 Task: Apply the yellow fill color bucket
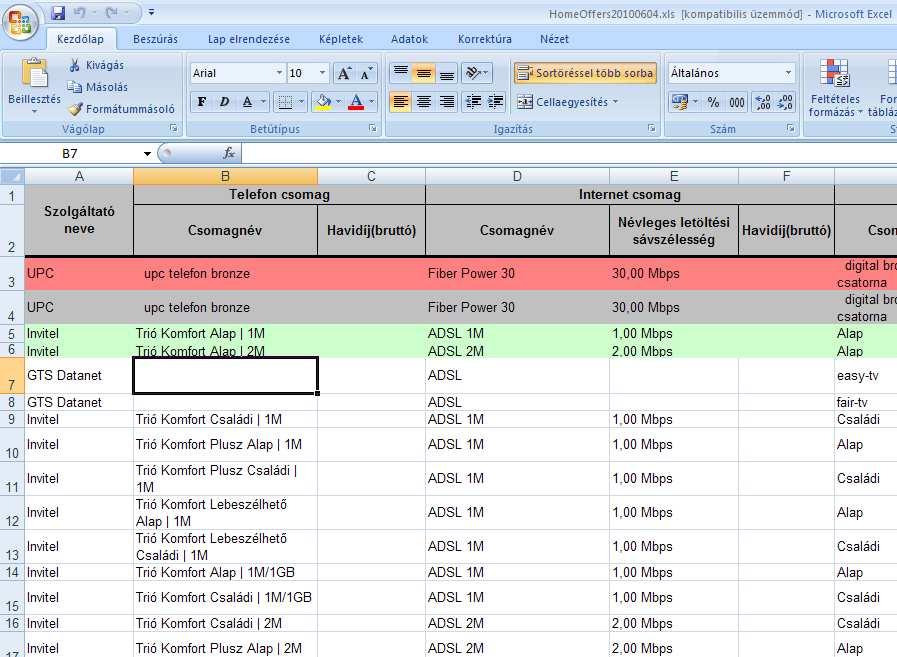[323, 102]
